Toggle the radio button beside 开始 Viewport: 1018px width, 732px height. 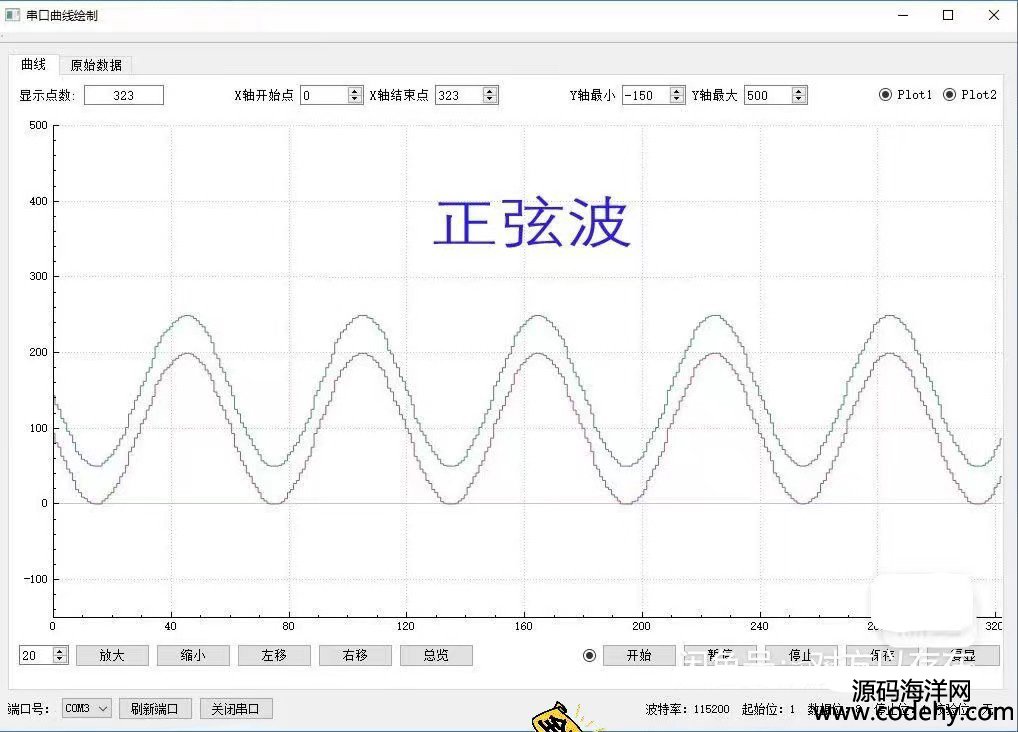590,655
